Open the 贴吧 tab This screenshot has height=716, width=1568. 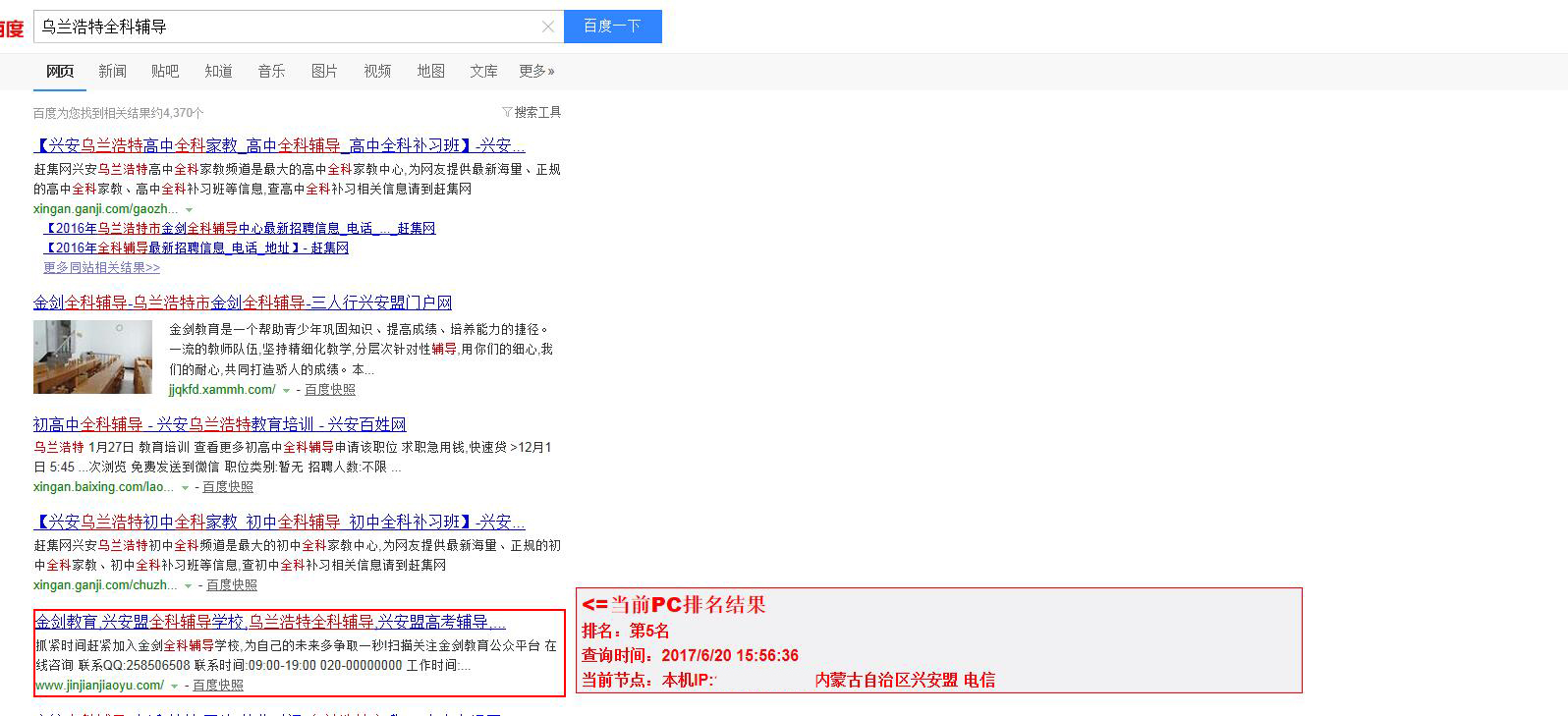[x=165, y=71]
